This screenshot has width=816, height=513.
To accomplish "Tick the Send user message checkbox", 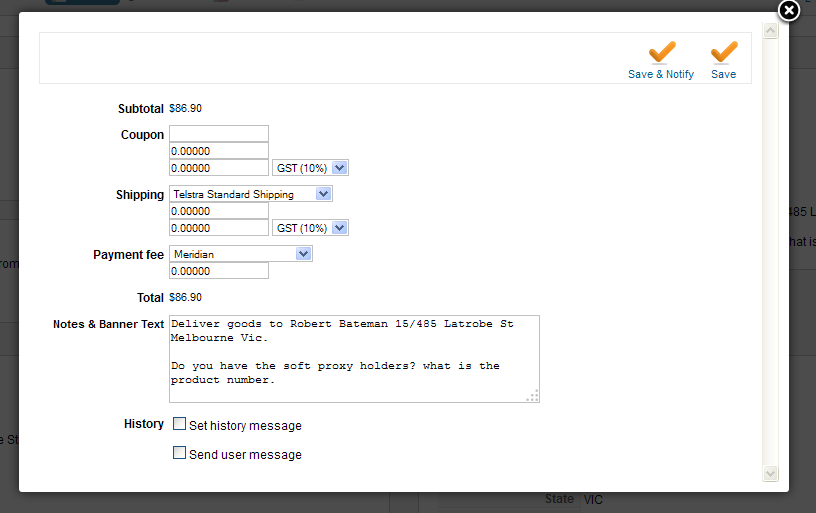I will coord(180,453).
